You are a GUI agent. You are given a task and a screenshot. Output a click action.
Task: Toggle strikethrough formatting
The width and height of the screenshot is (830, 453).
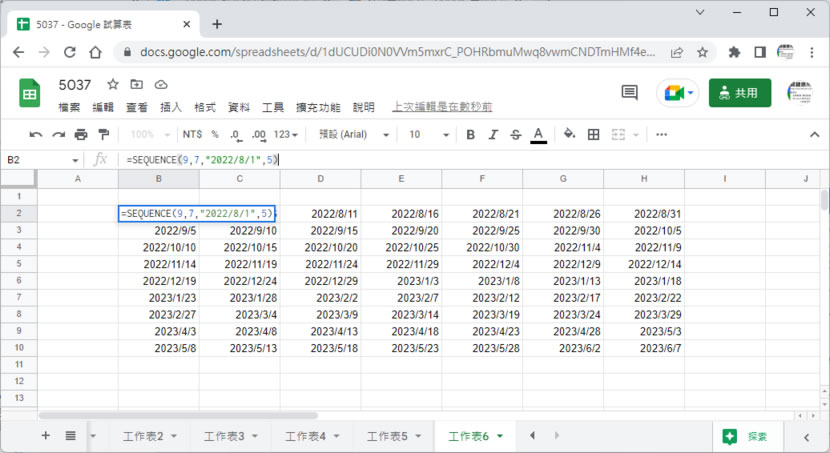click(x=516, y=134)
